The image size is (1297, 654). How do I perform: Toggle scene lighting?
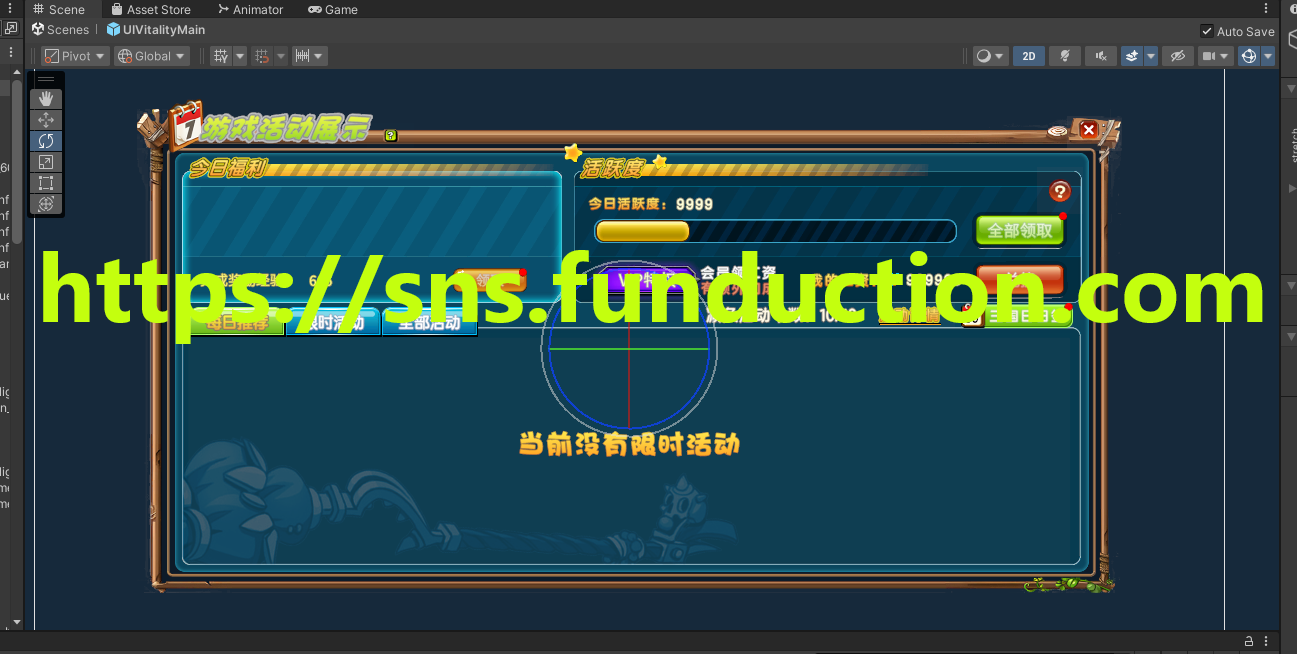(x=1065, y=56)
